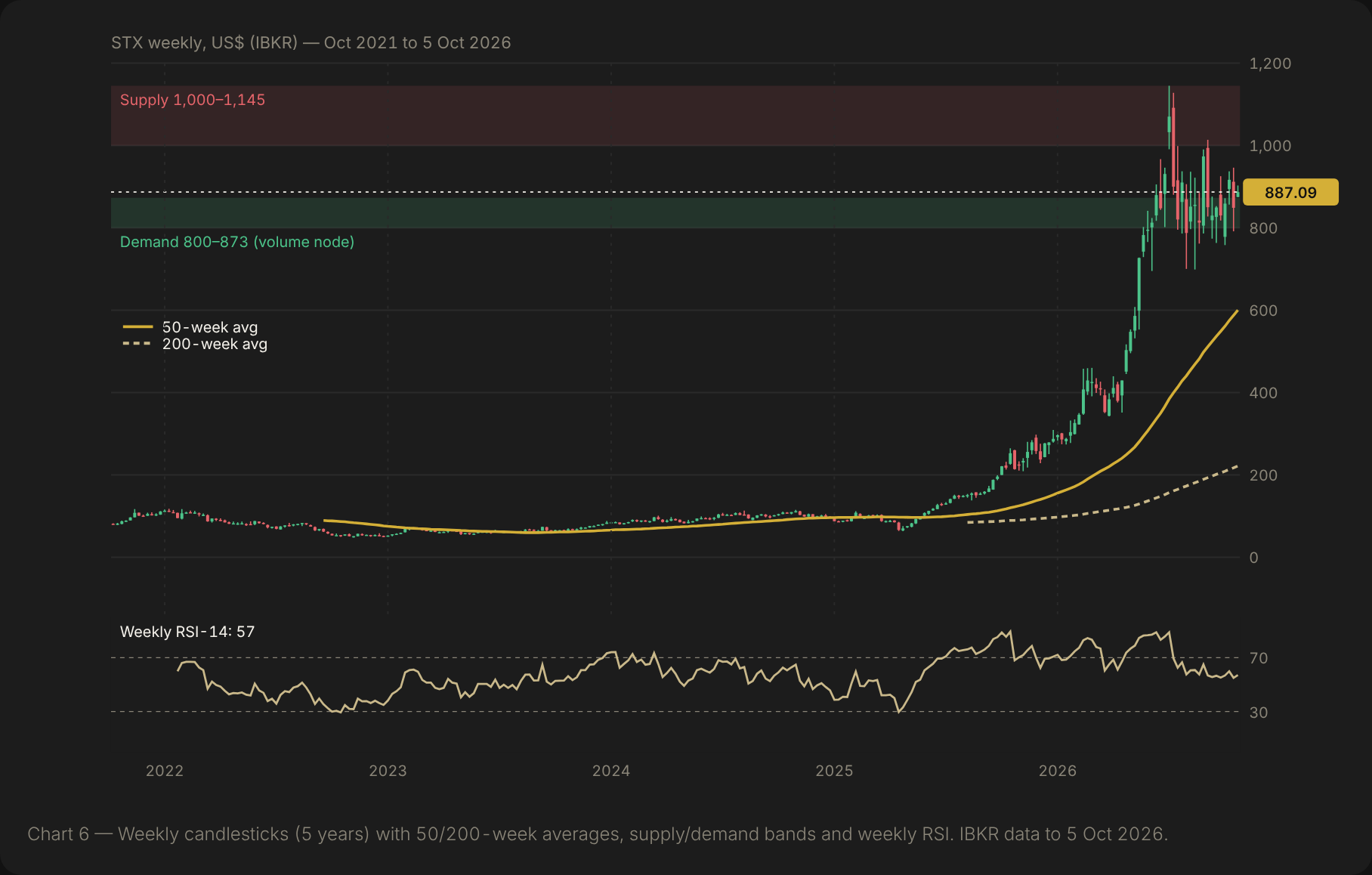Viewport: 1372px width, 875px height.
Task: Select the 'Supply 1,000–1,145' zone label
Action: click(193, 100)
